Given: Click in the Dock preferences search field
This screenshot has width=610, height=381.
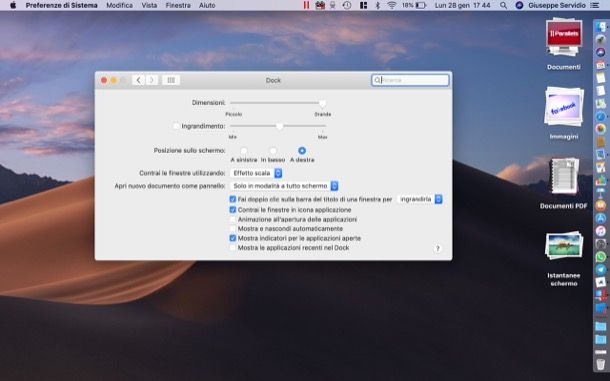Looking at the screenshot, I should 410,80.
